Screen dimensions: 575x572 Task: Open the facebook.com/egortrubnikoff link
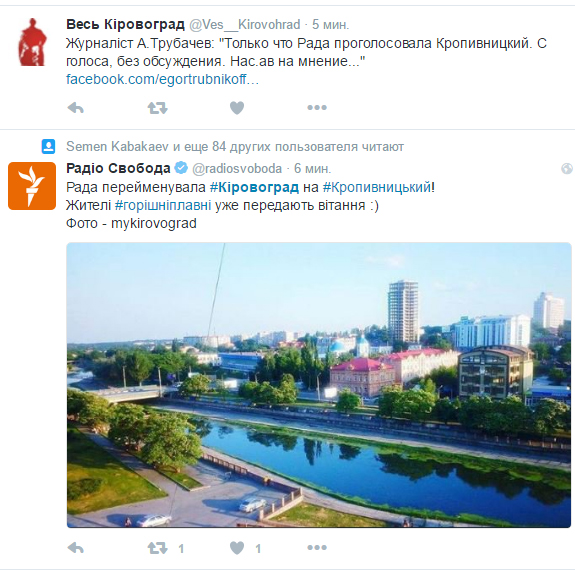tap(162, 79)
